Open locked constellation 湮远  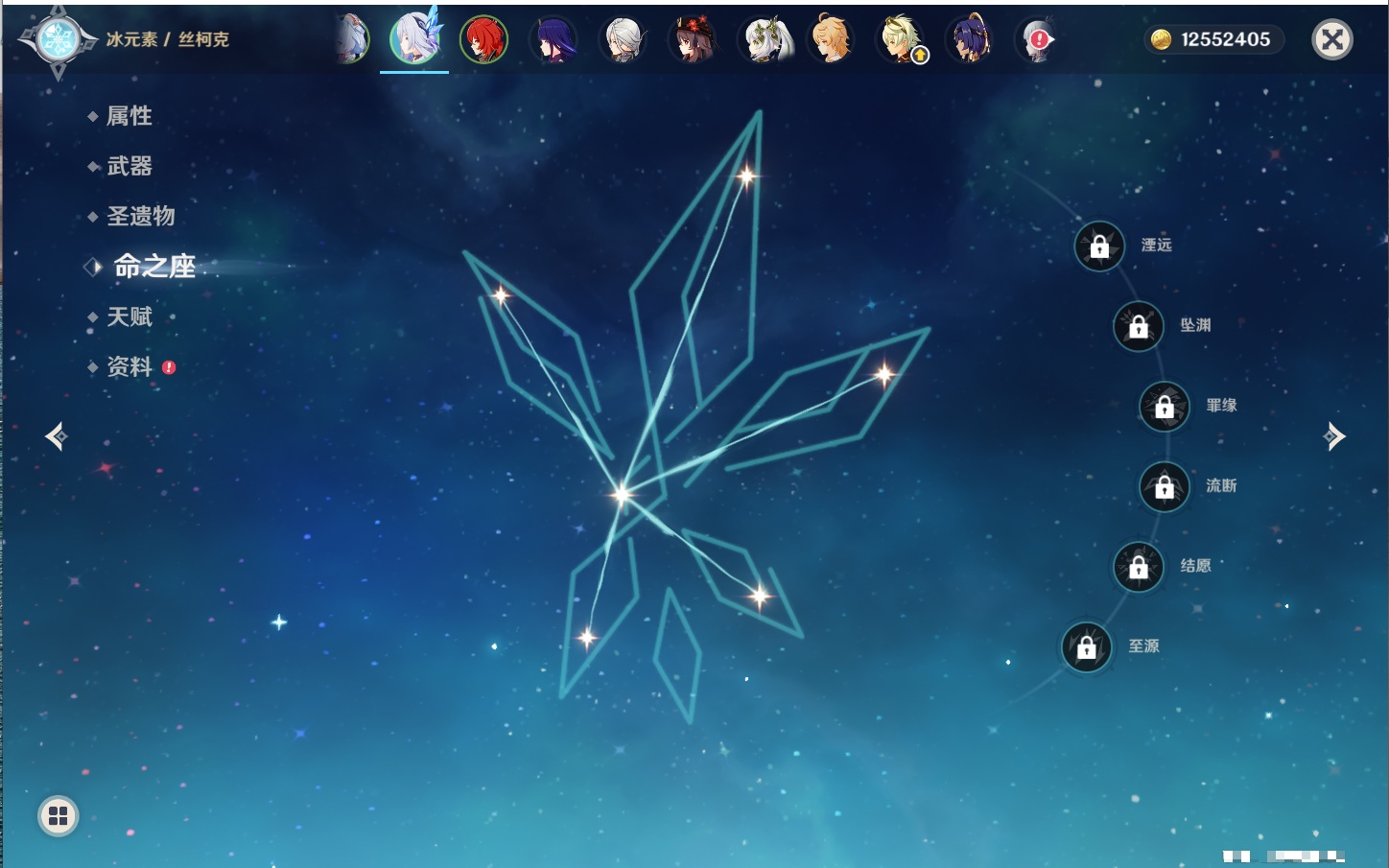[x=1099, y=246]
